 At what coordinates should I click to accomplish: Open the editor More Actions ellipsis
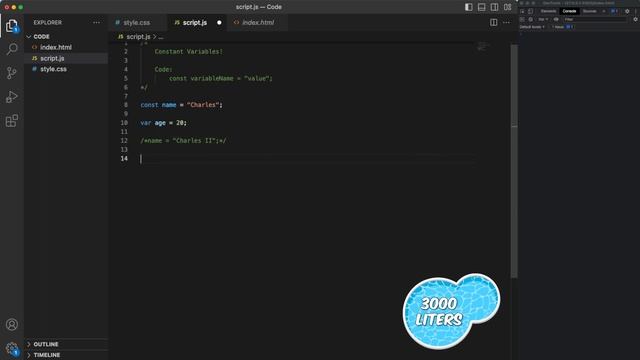507,22
